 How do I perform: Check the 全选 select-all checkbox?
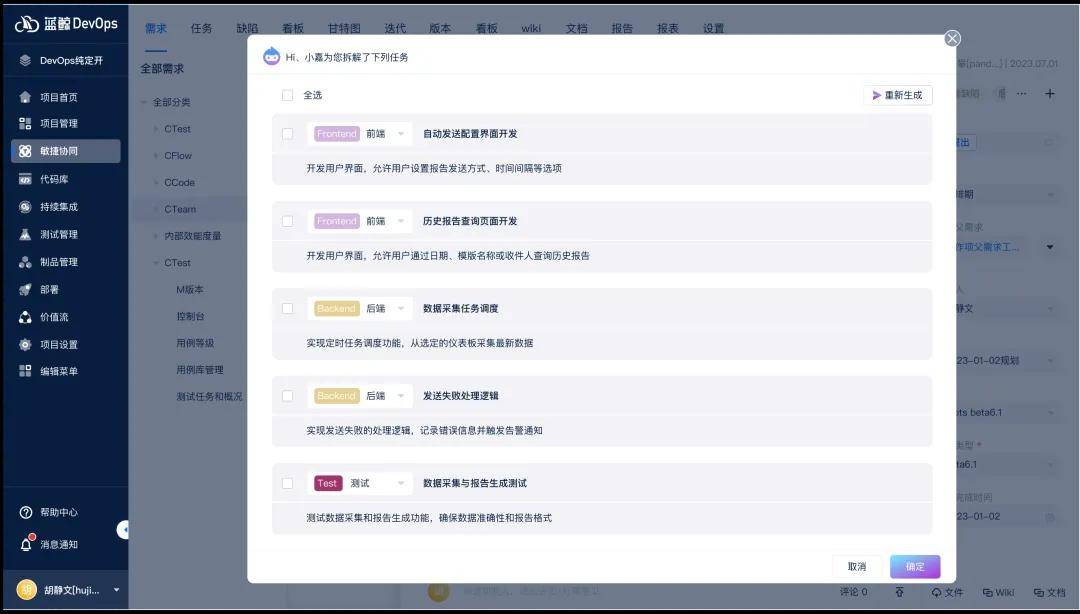(287, 95)
